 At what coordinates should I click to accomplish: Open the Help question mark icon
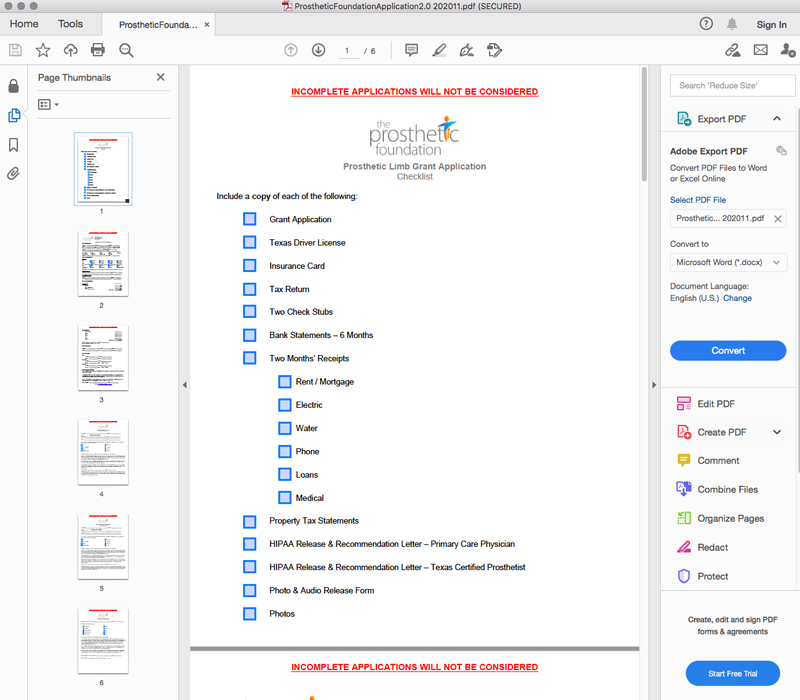pyautogui.click(x=706, y=24)
